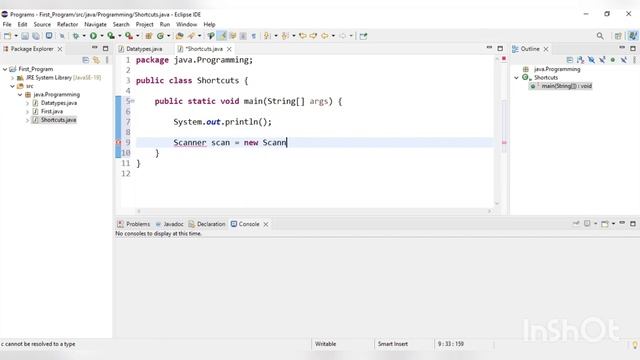Click the Save toolbar icon
Screen dimensions: 640x360
pos(25,36)
